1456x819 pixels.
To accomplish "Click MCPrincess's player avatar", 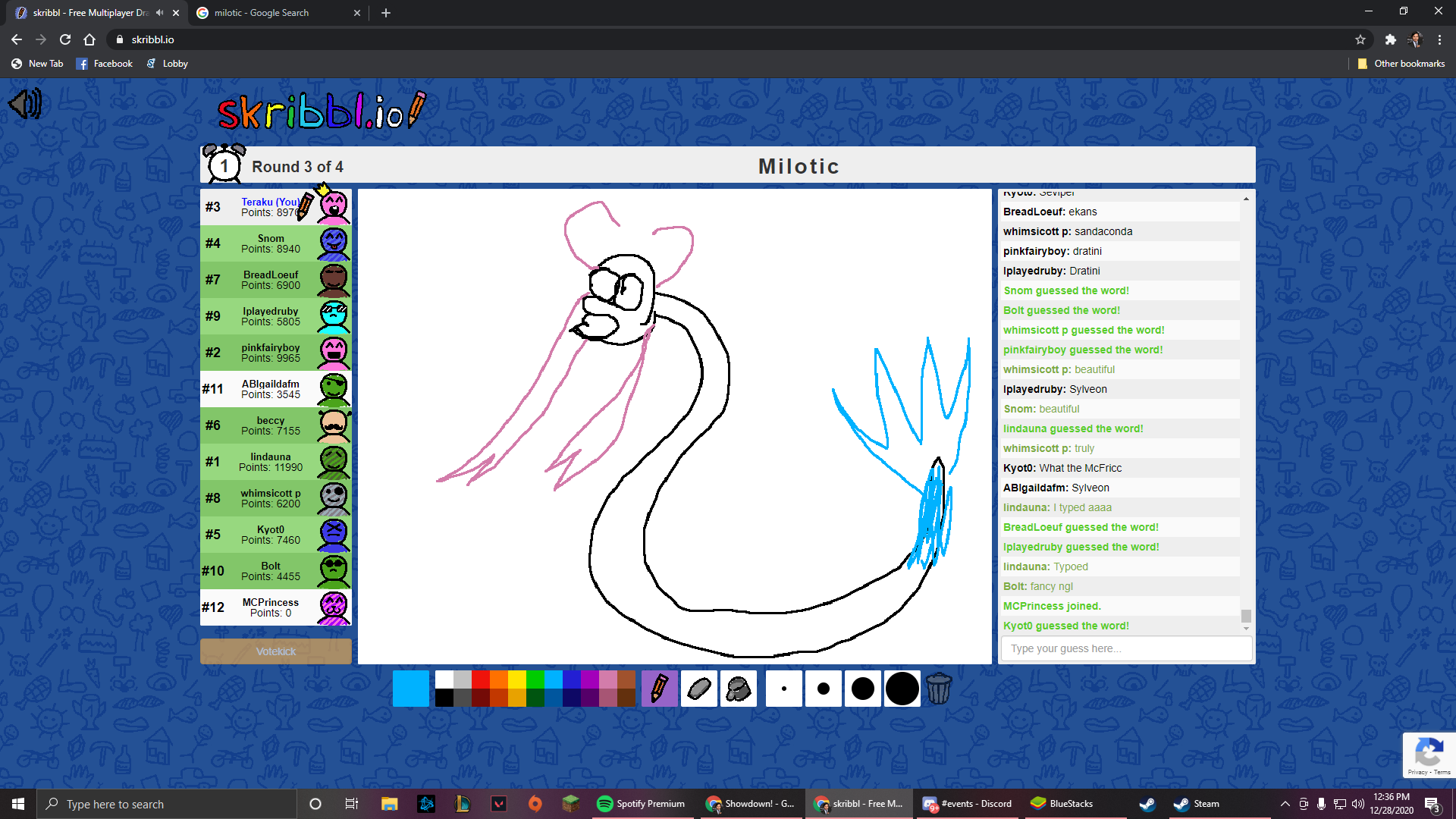I will pos(334,607).
